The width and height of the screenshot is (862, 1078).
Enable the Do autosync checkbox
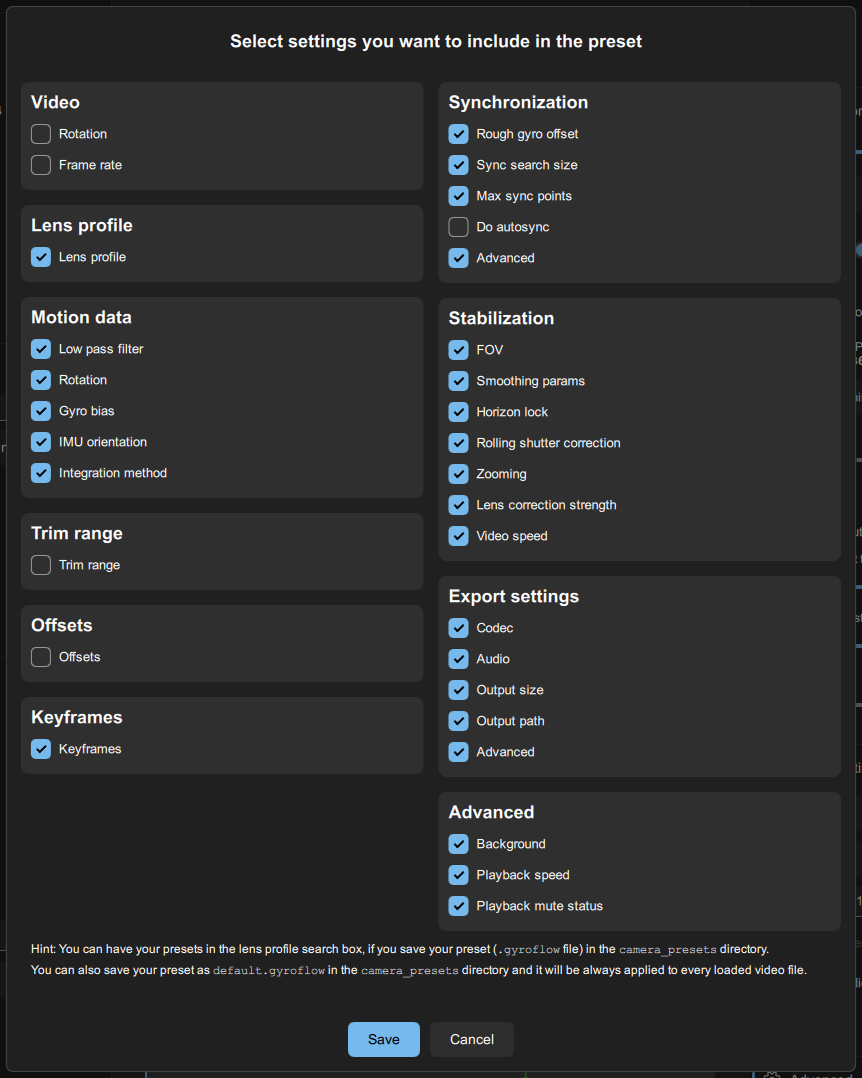pyautogui.click(x=458, y=227)
